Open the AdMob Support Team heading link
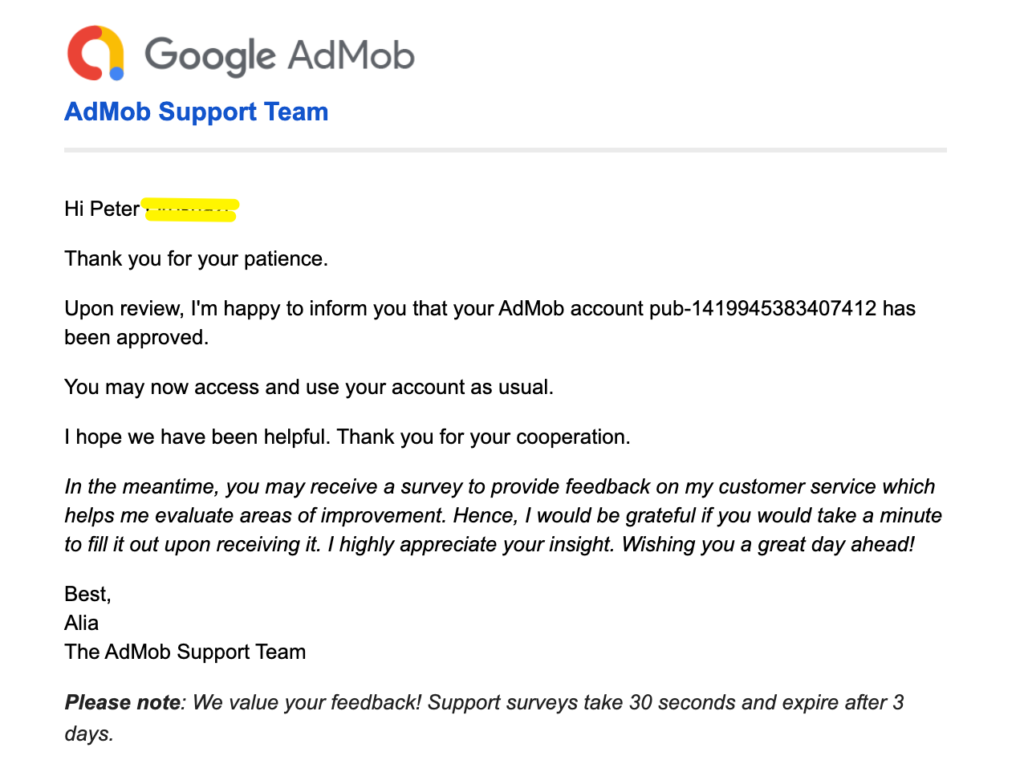 196,112
